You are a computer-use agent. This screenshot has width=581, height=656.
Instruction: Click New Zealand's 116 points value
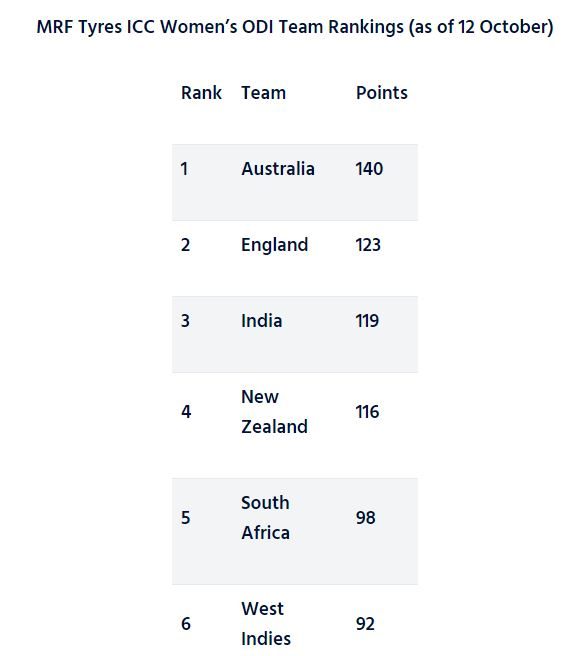[x=367, y=412]
